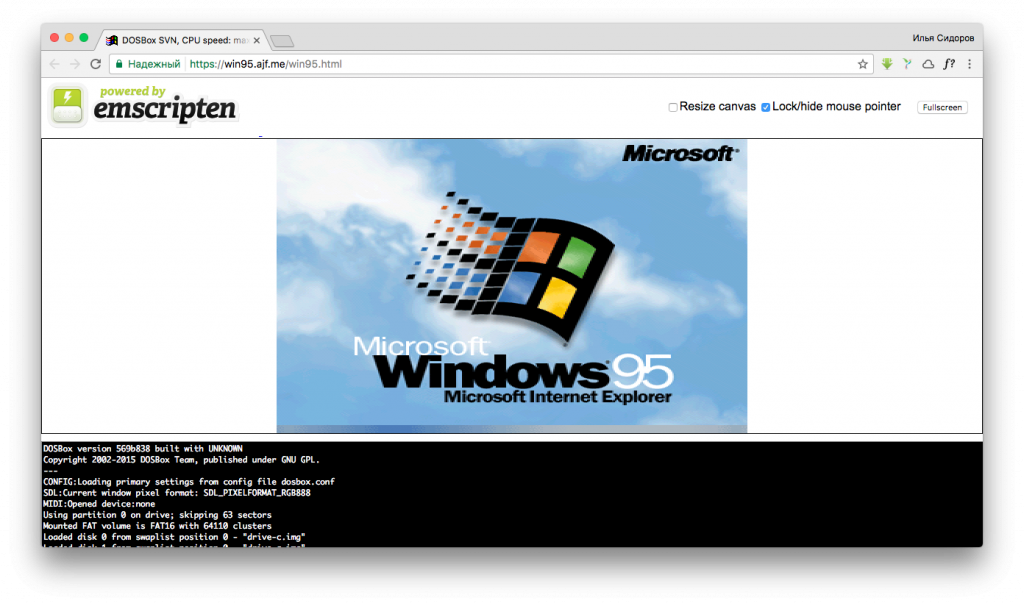
Task: Bookmark this page using the star icon
Action: (862, 63)
